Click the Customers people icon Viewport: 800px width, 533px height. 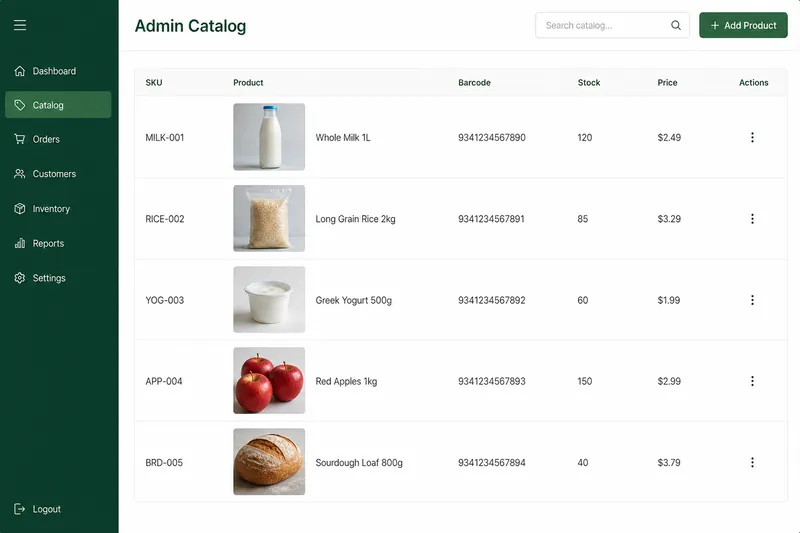pyautogui.click(x=19, y=174)
